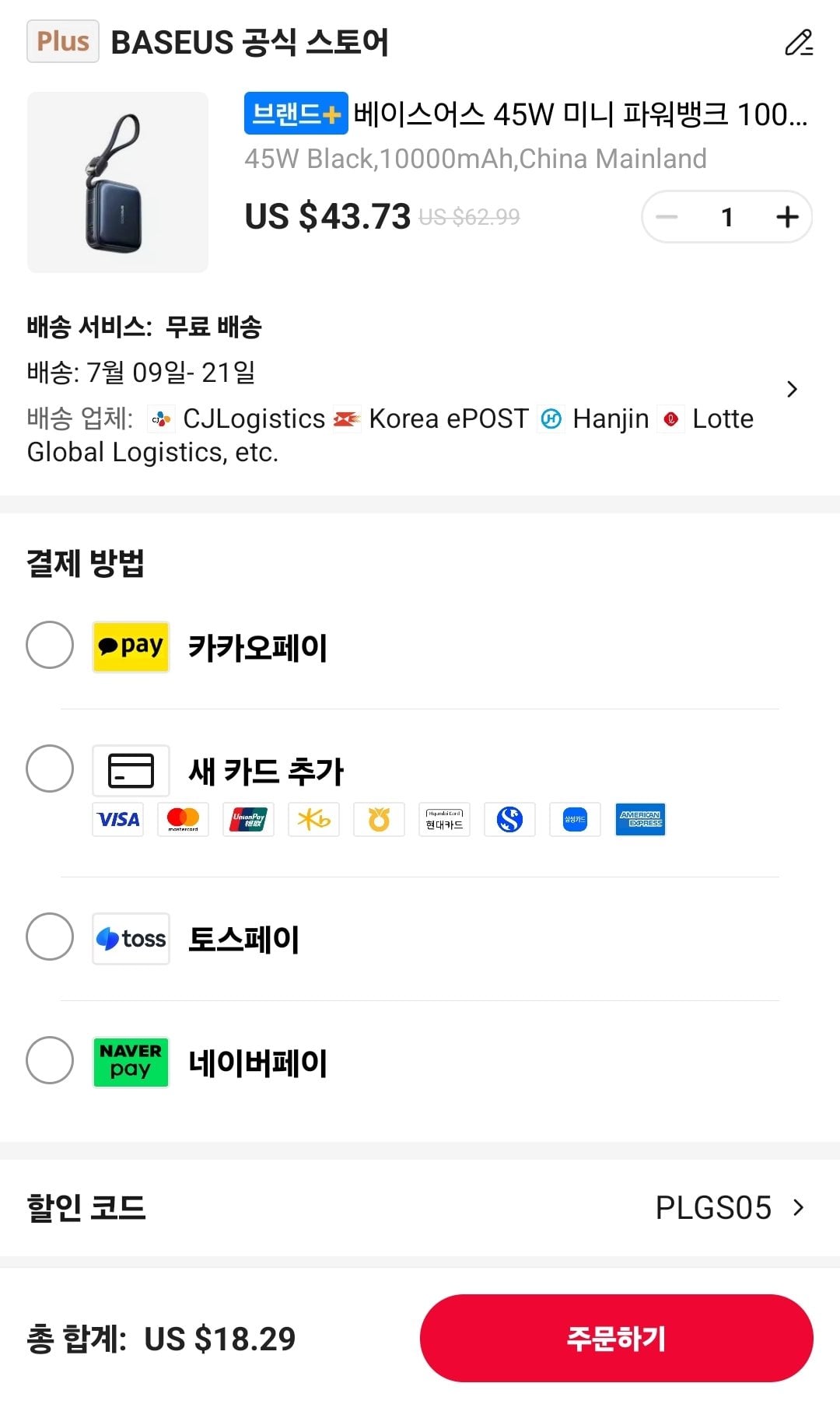Click the VISA card logo
Viewport: 840px width, 1404px height.
(117, 819)
